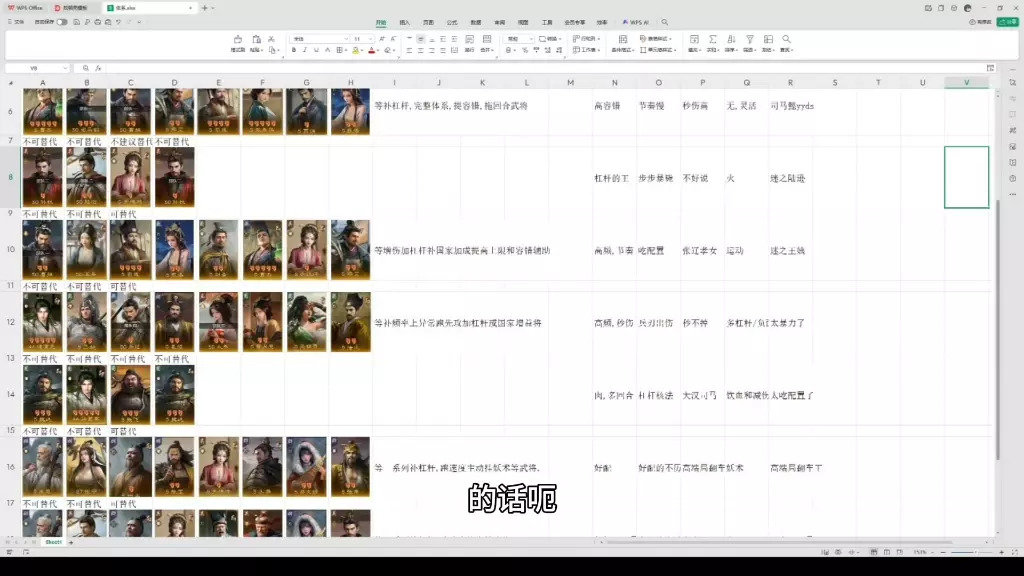Click the center horizontal align icon
This screenshot has width=1024, height=576.
421,50
